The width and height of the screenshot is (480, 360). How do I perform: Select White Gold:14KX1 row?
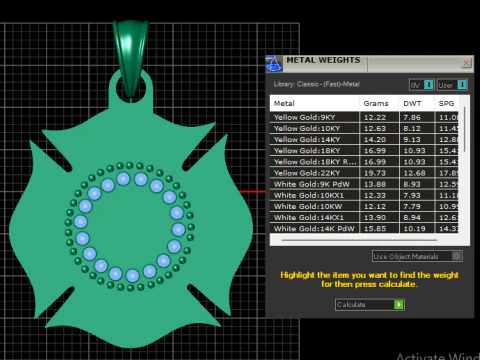coord(364,217)
